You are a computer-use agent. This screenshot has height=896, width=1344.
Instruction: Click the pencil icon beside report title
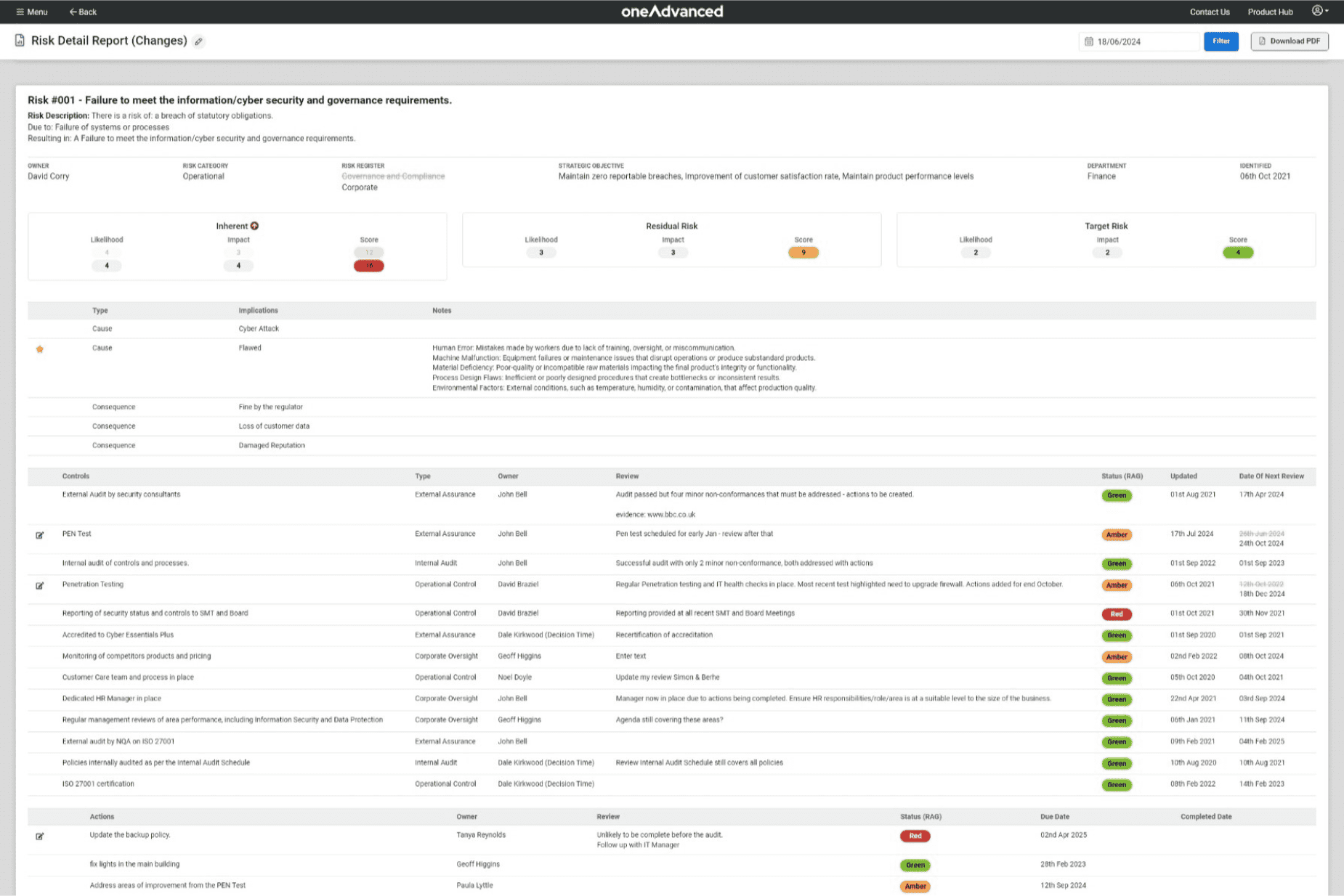coord(198,41)
